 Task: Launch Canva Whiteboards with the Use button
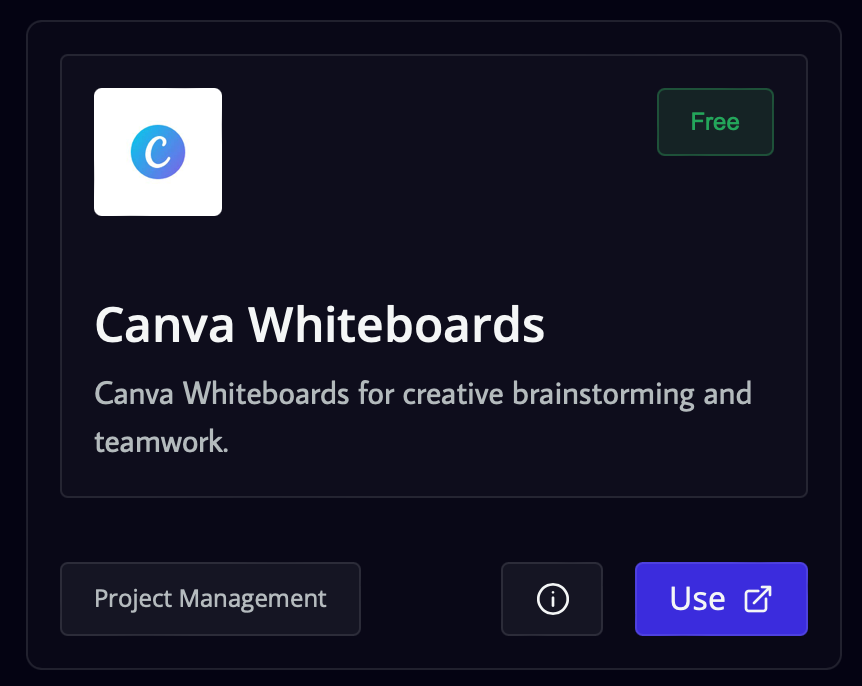point(721,599)
